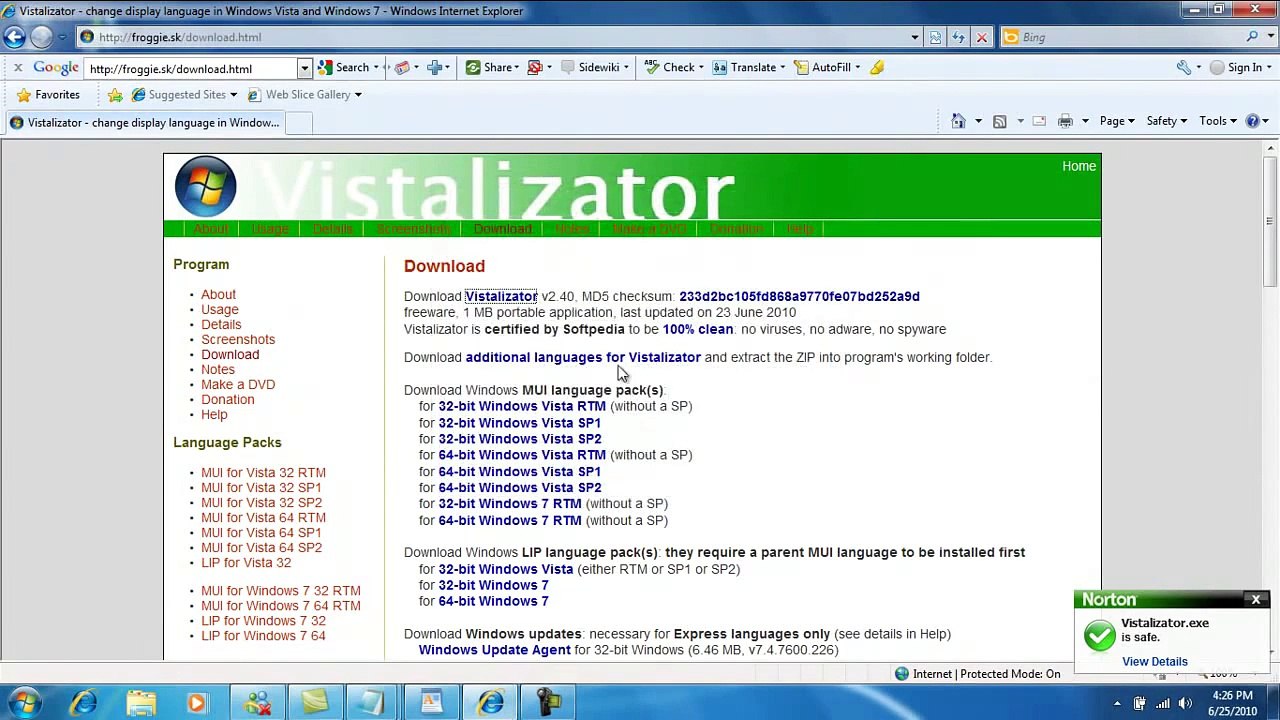
Task: Close the Google Toolbar with its X
Action: [17, 67]
